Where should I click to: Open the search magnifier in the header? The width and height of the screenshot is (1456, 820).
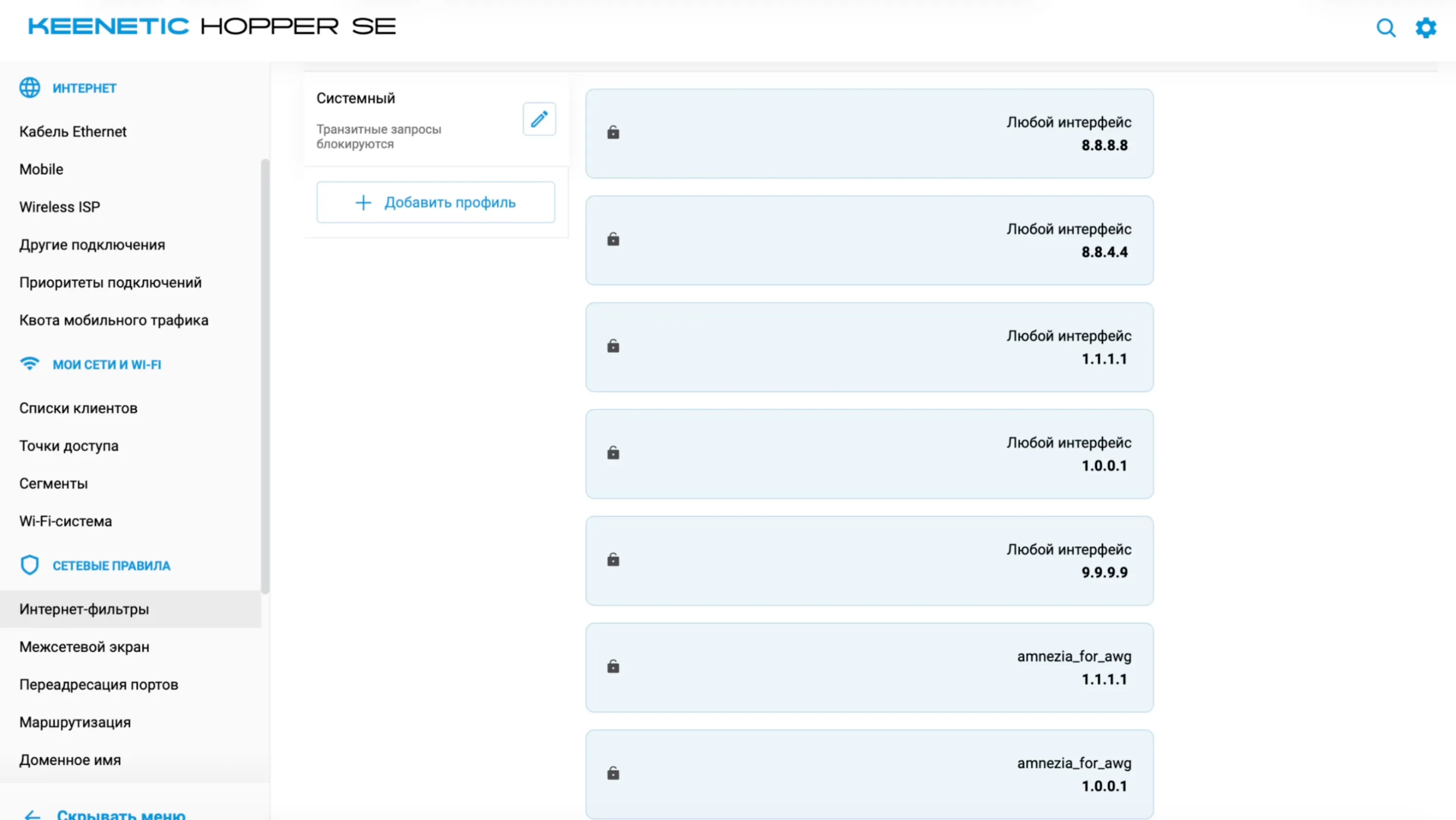click(1386, 27)
